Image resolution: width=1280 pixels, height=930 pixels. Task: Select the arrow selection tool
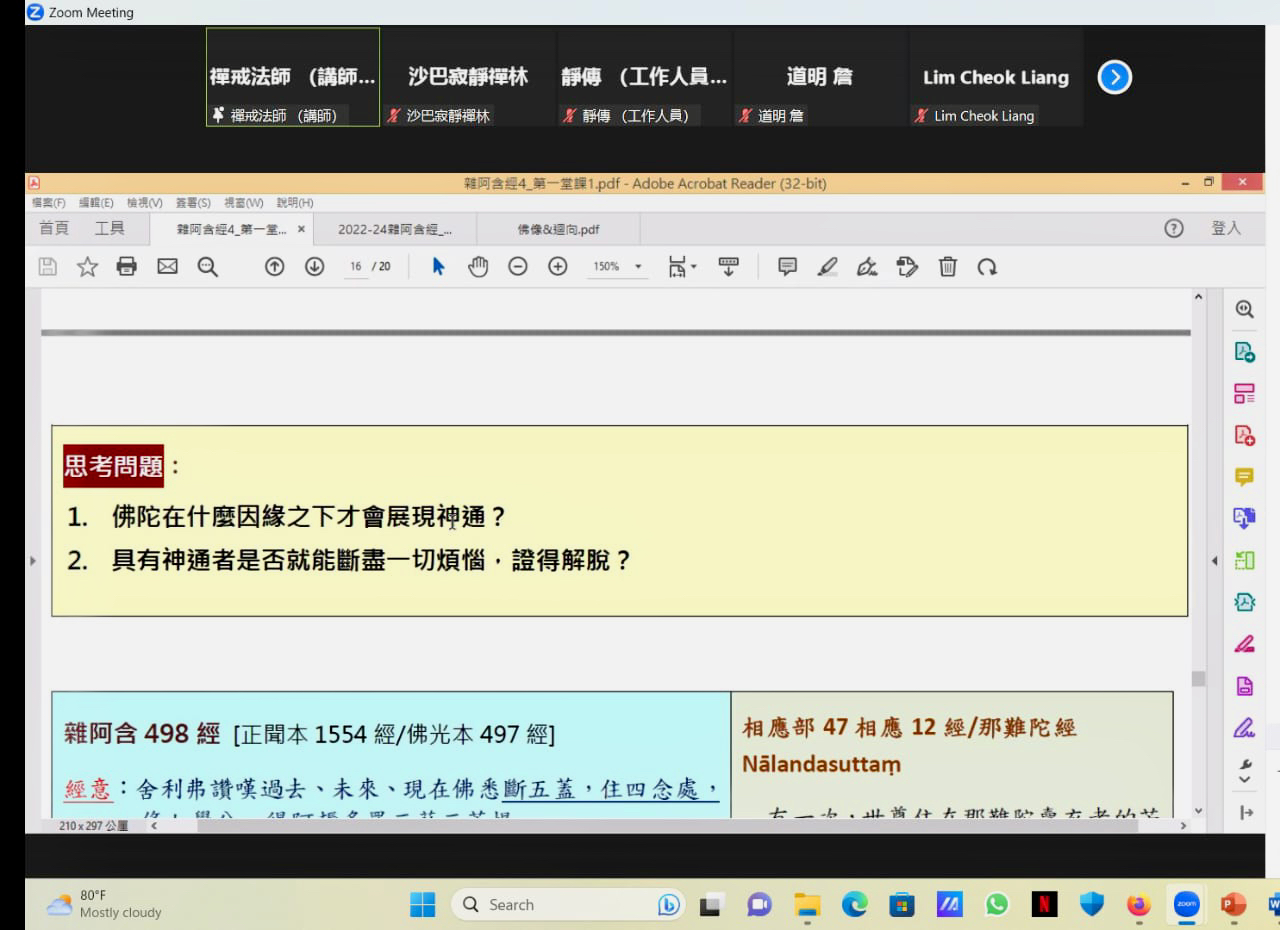click(438, 267)
